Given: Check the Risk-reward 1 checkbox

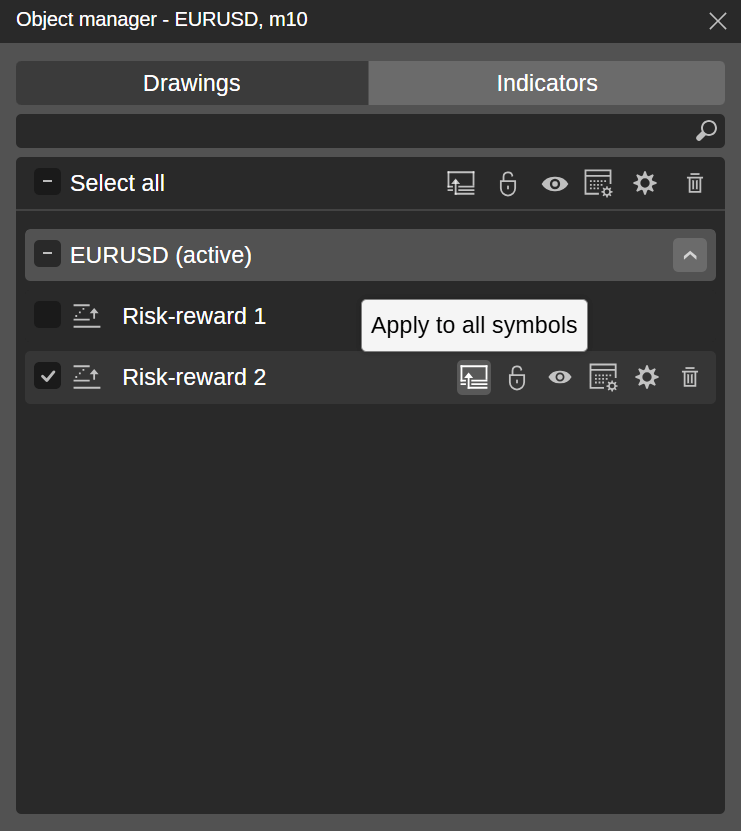Looking at the screenshot, I should (47, 315).
